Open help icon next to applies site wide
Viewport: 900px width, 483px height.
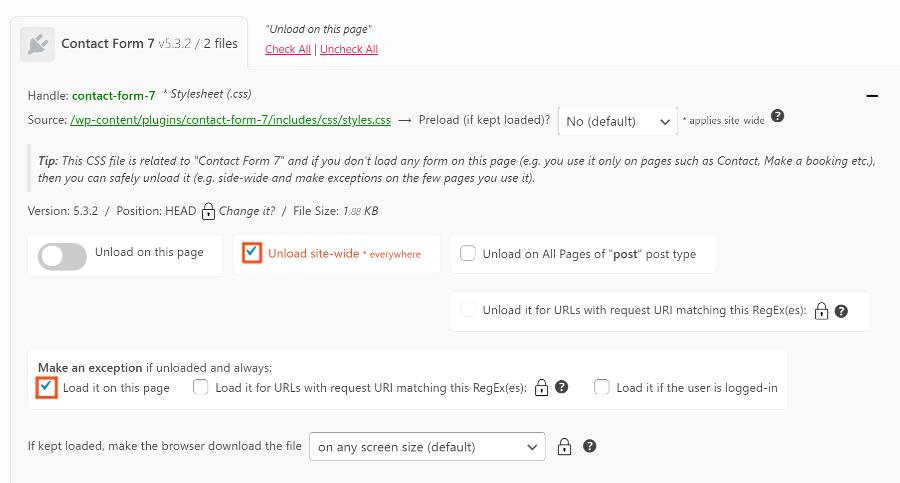pyautogui.click(x=777, y=116)
